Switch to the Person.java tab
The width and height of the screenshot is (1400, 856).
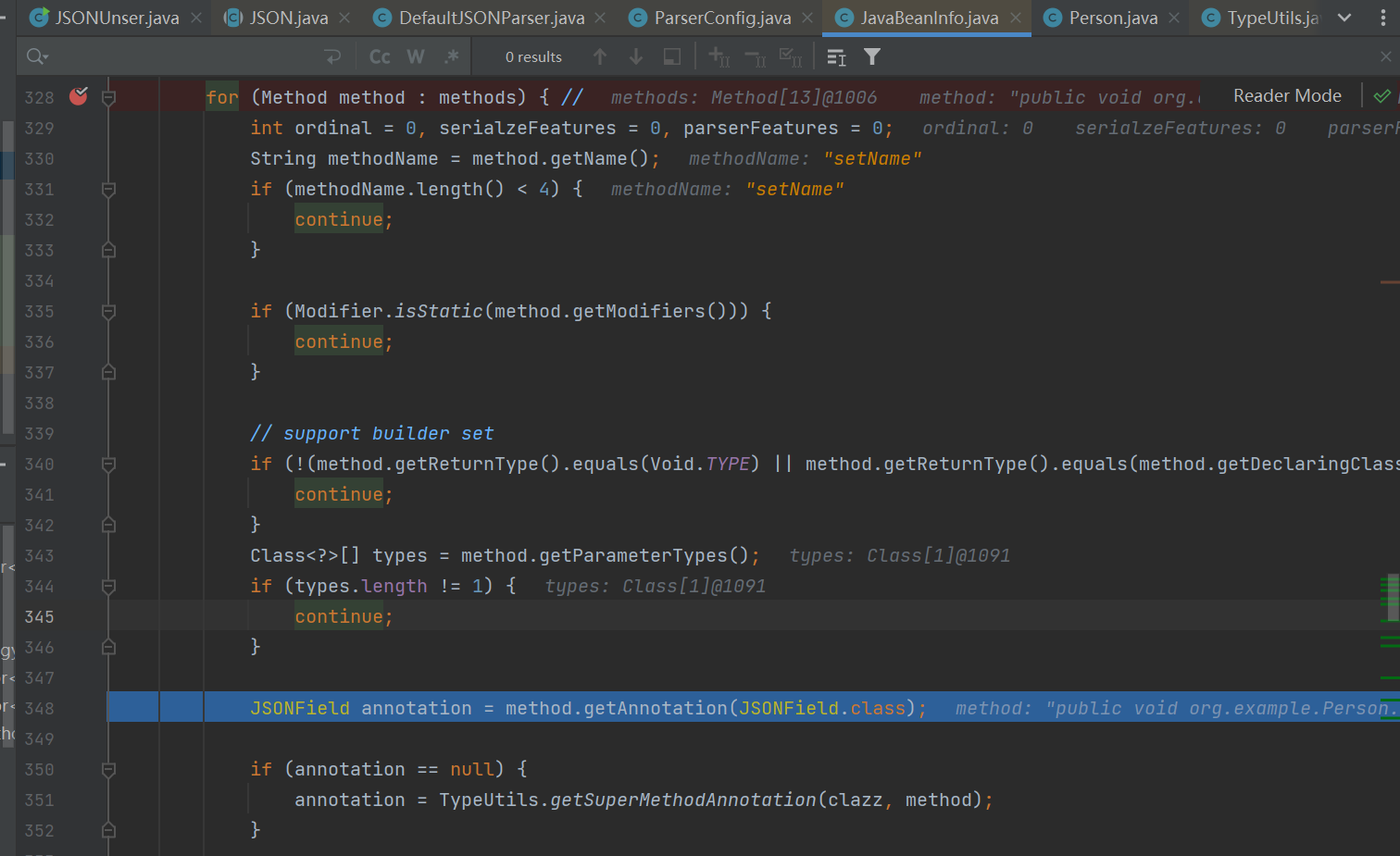pos(1112,18)
